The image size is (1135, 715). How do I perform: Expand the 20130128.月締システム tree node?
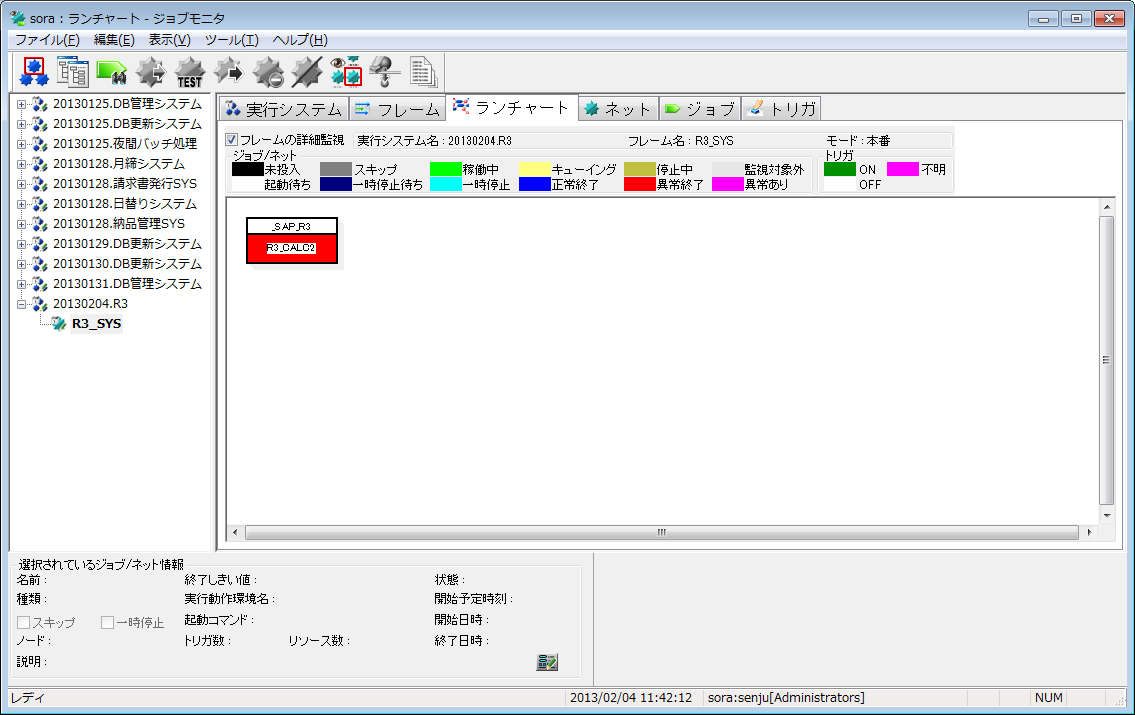click(21, 164)
